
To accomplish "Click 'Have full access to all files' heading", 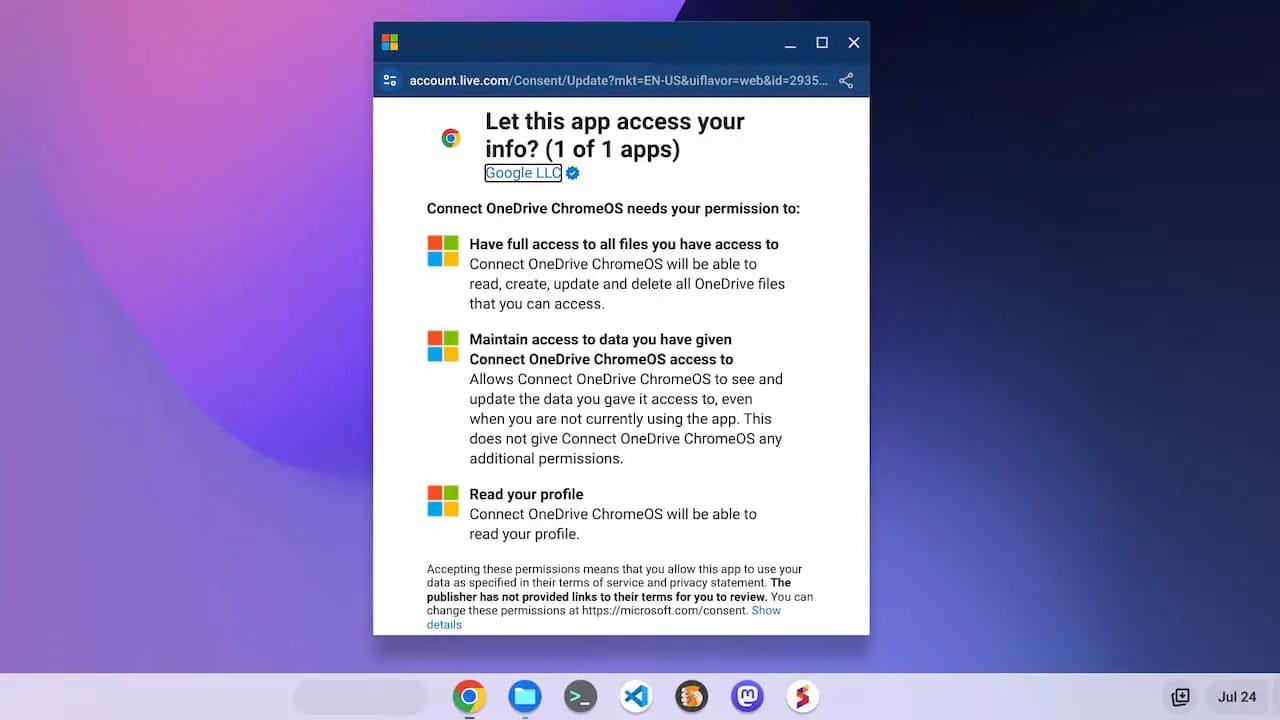I will (624, 244).
